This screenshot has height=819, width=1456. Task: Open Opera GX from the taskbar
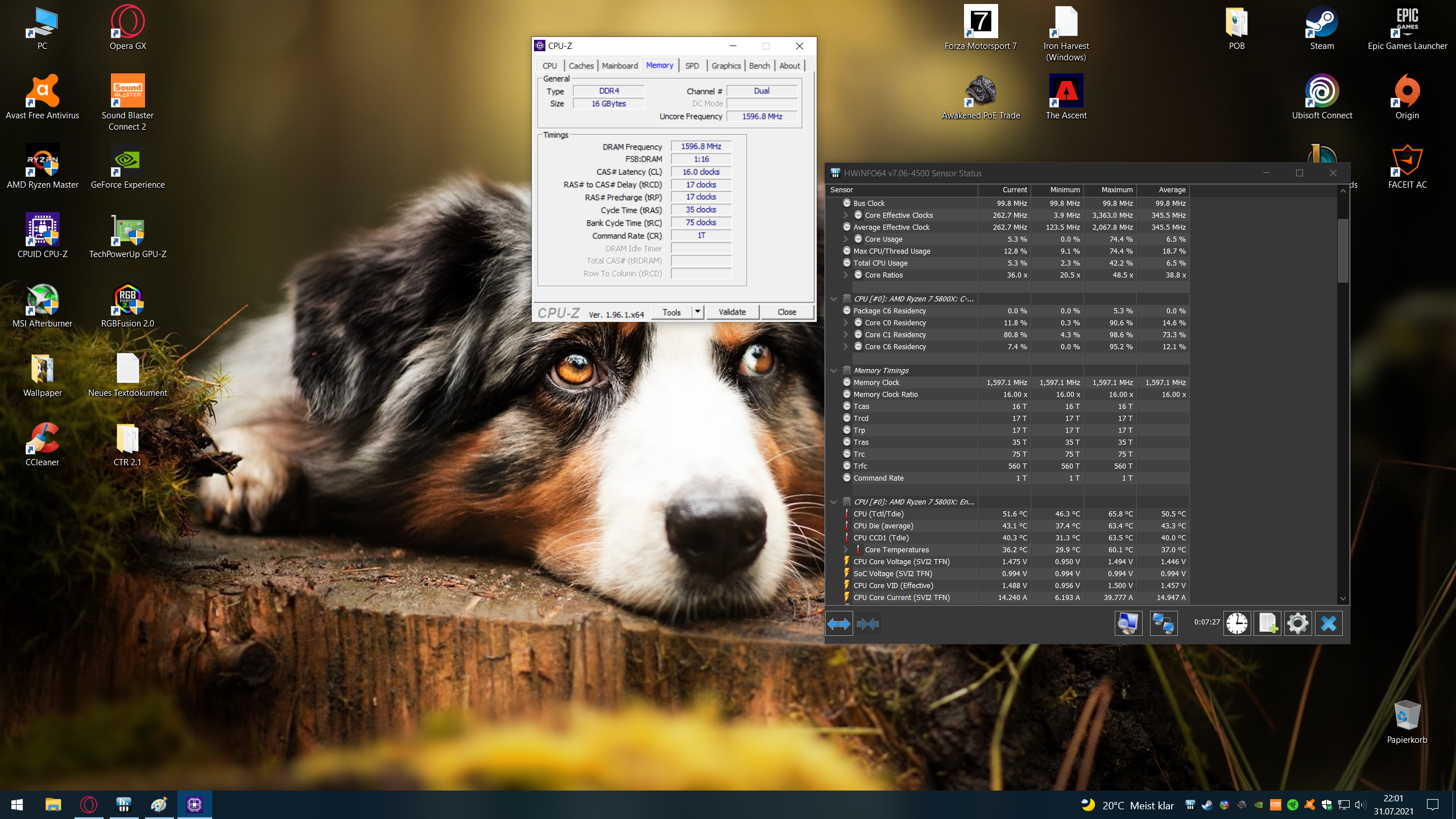89,804
